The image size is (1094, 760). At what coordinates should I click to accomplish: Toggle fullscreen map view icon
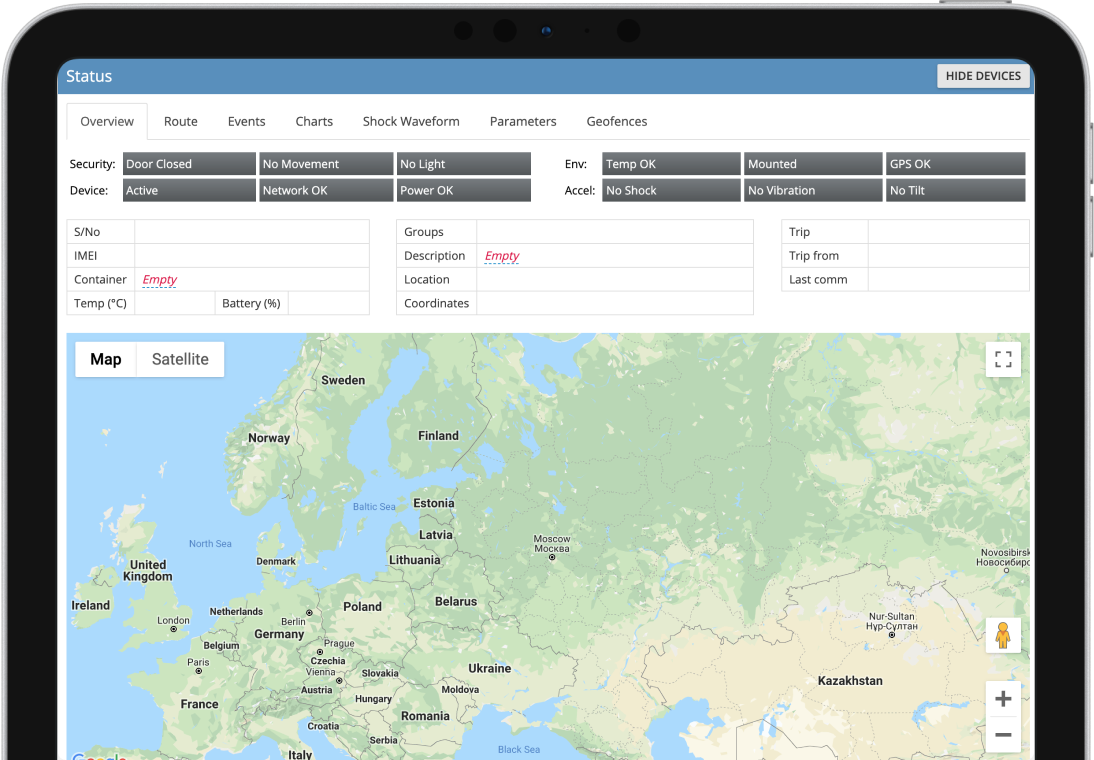pos(1003,359)
